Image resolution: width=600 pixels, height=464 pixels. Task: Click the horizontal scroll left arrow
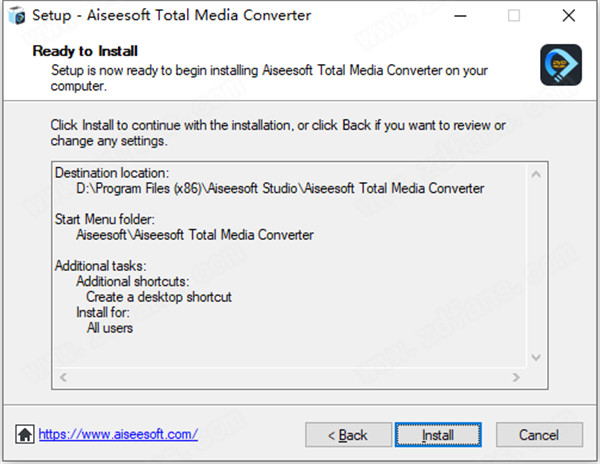coord(64,377)
